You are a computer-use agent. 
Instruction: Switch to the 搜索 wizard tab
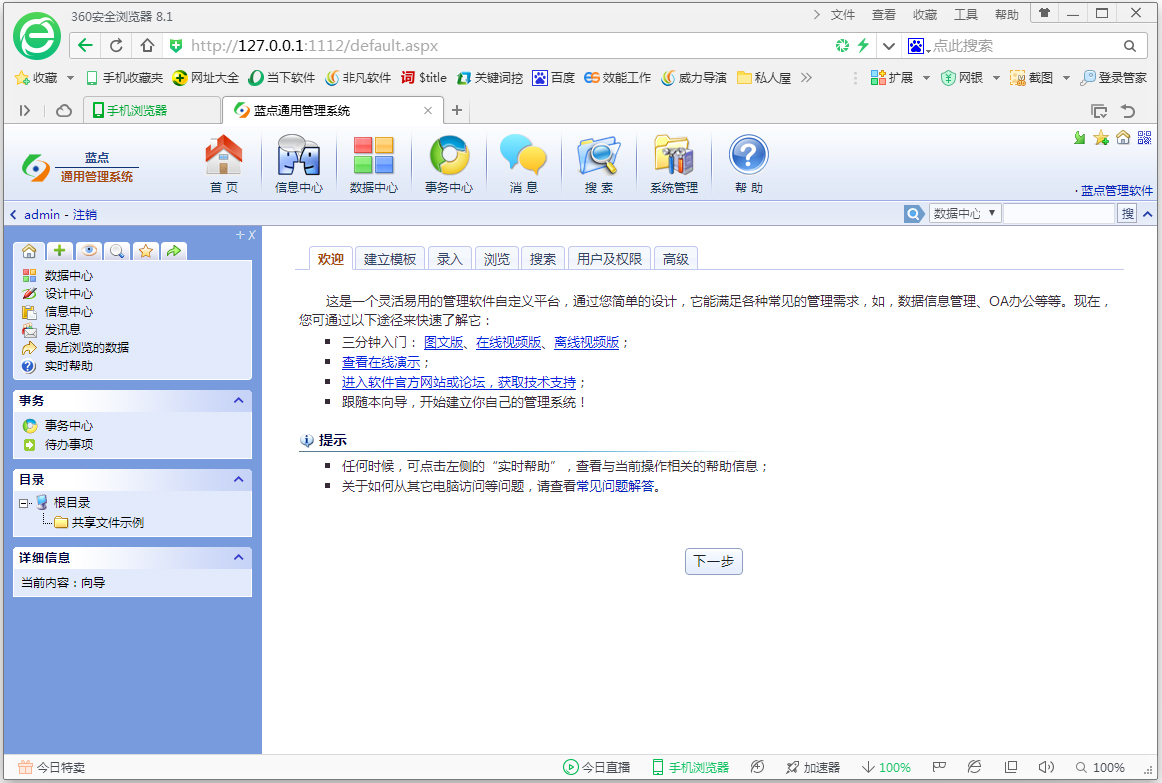click(x=542, y=259)
